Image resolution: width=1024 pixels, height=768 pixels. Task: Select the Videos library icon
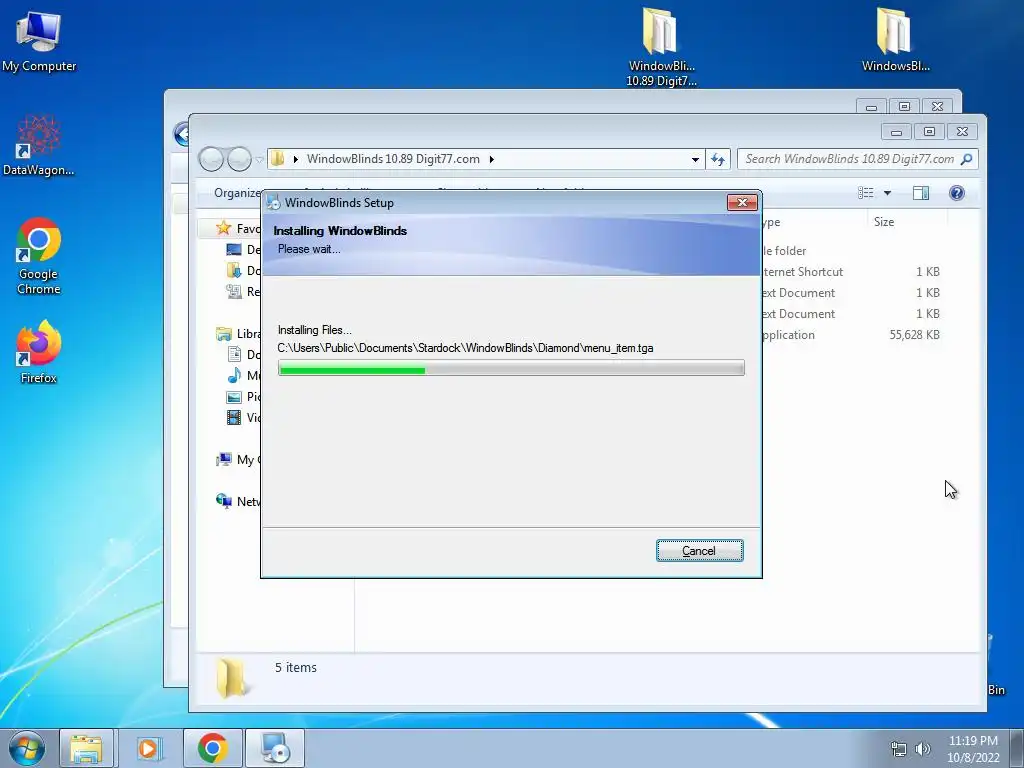tap(234, 417)
